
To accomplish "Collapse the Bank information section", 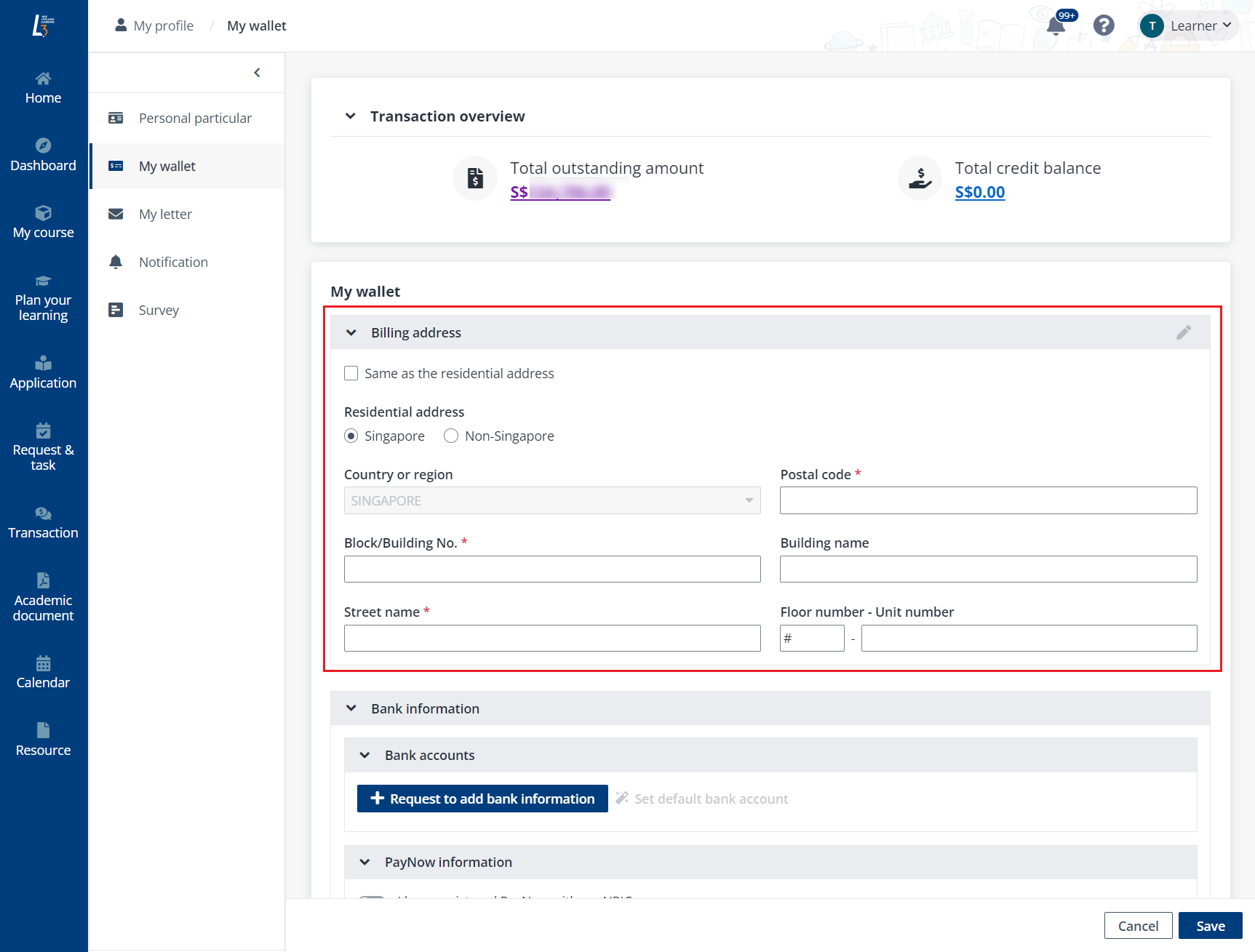I will [x=351, y=708].
